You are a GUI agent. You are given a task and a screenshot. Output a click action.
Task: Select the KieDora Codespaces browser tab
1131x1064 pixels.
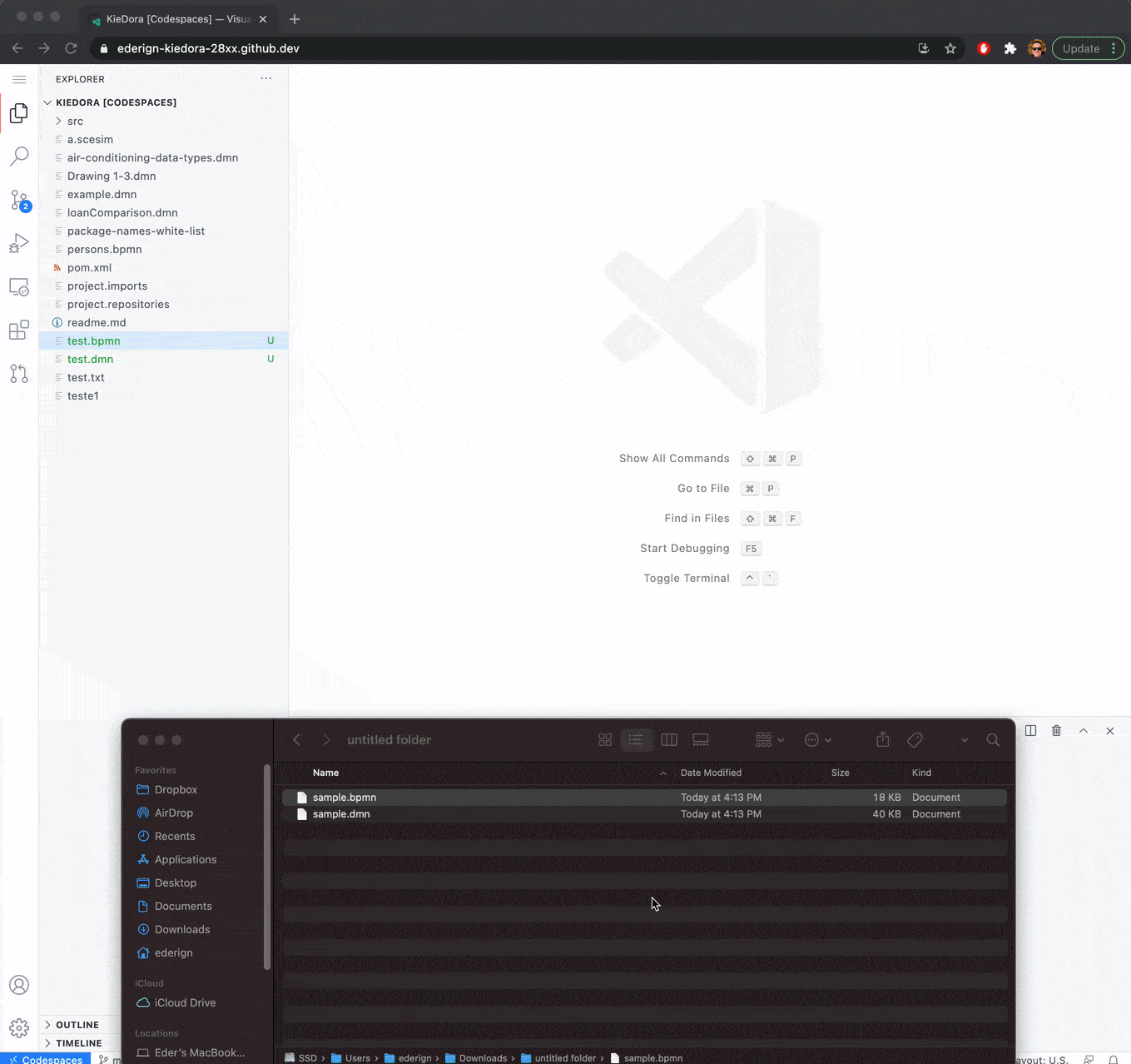(x=176, y=18)
